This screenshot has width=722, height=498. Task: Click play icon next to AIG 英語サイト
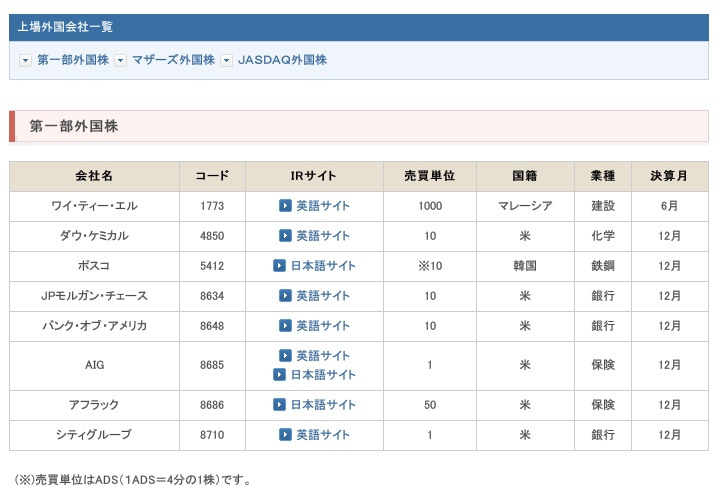285,355
